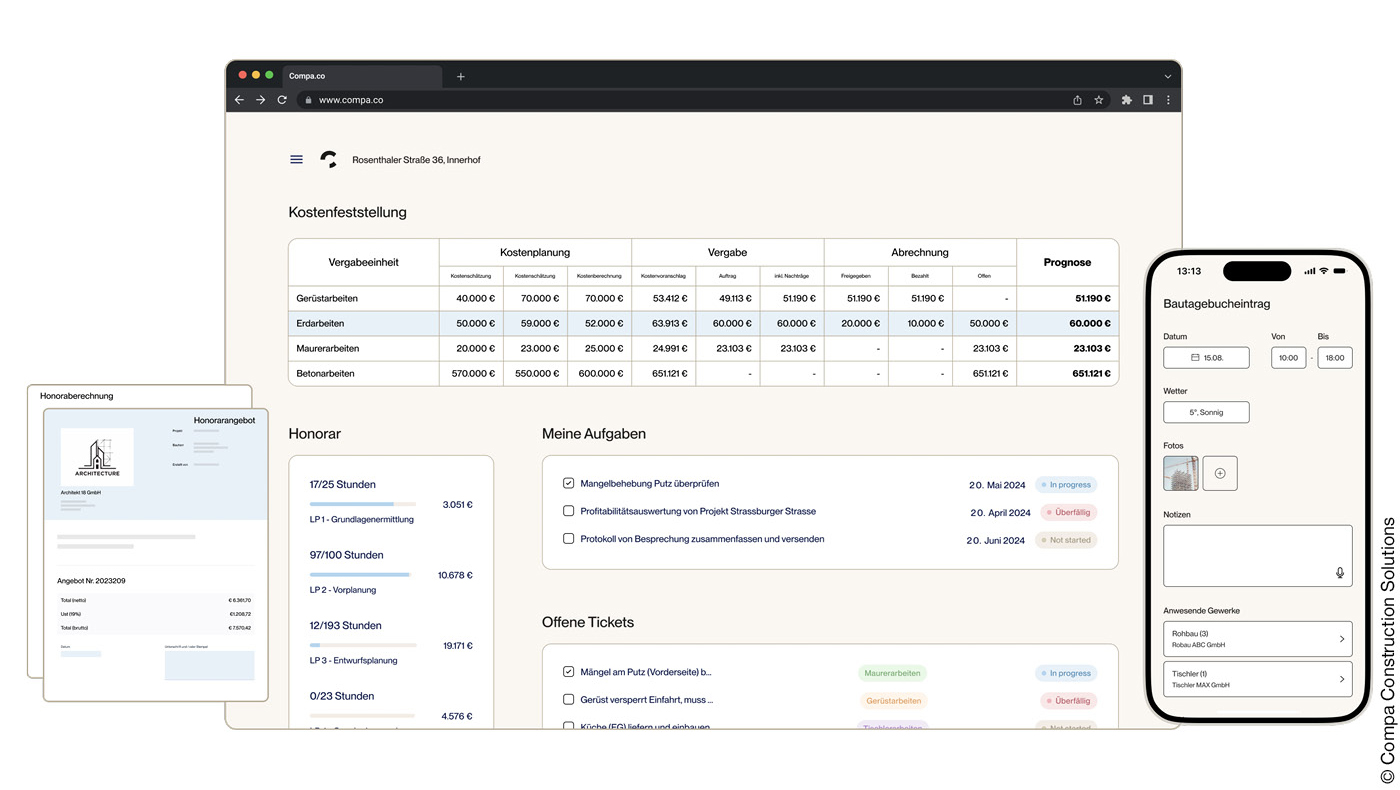Viewport: 1400px width, 790px height.
Task: Click the Kostenplanung column header
Action: point(535,252)
